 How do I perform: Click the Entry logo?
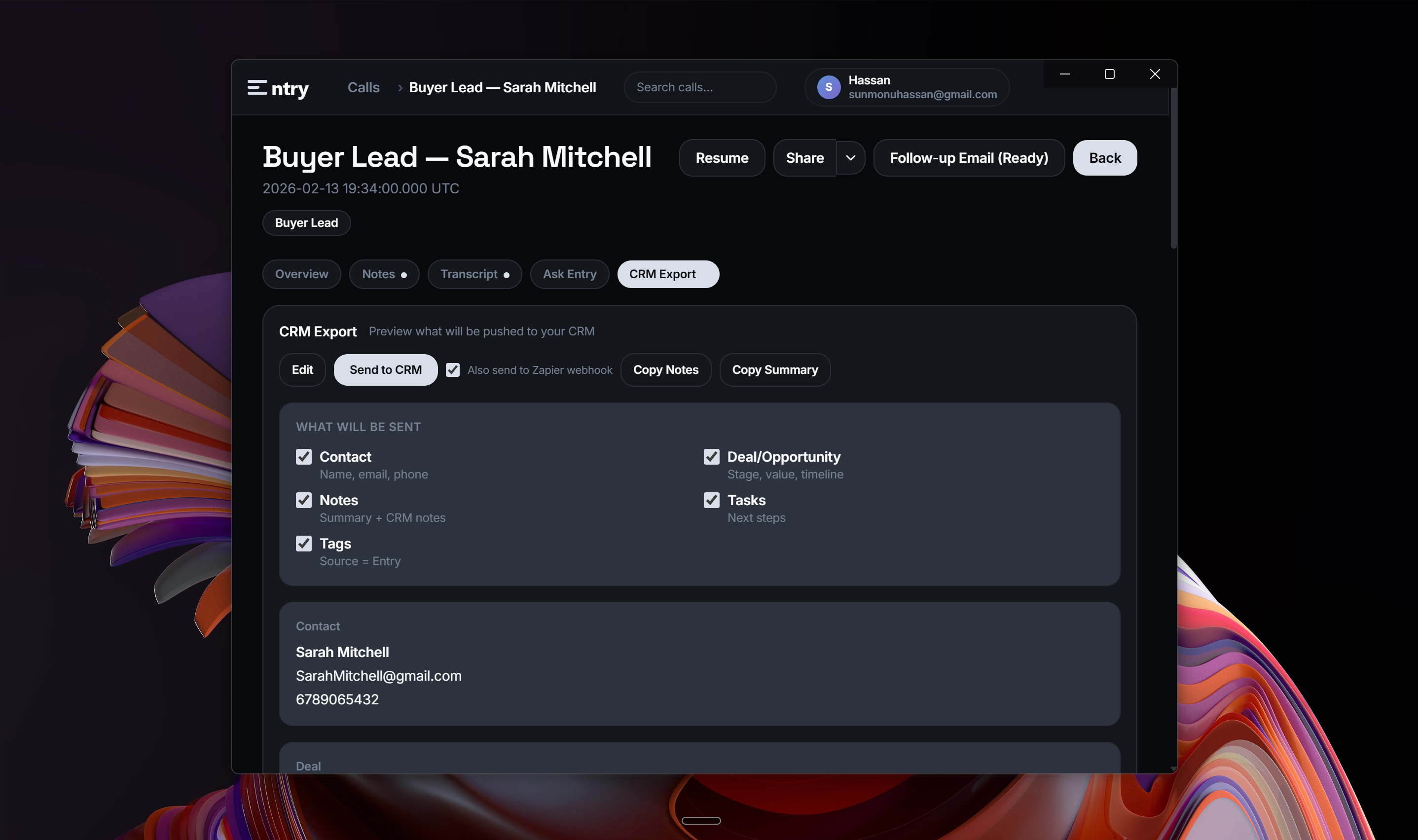point(278,88)
